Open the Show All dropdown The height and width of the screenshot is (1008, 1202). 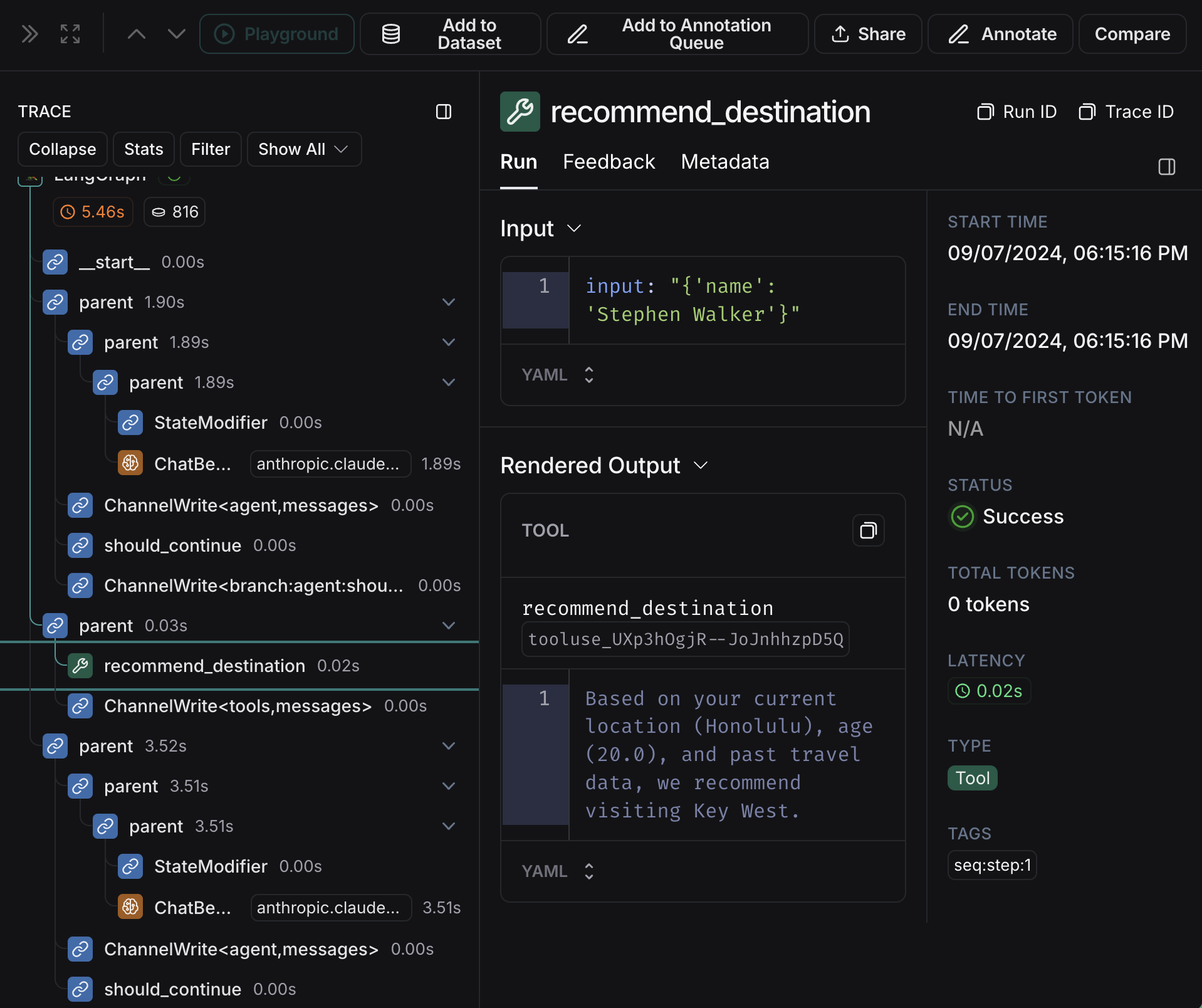[x=304, y=149]
